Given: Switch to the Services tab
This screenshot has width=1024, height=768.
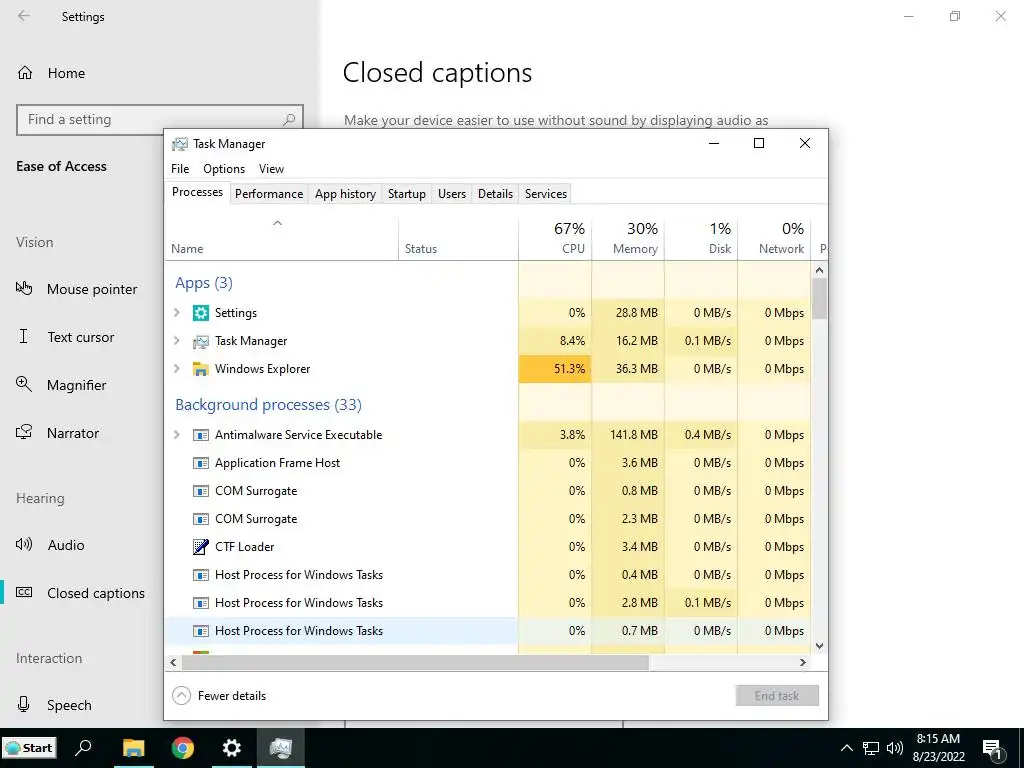Looking at the screenshot, I should (546, 194).
